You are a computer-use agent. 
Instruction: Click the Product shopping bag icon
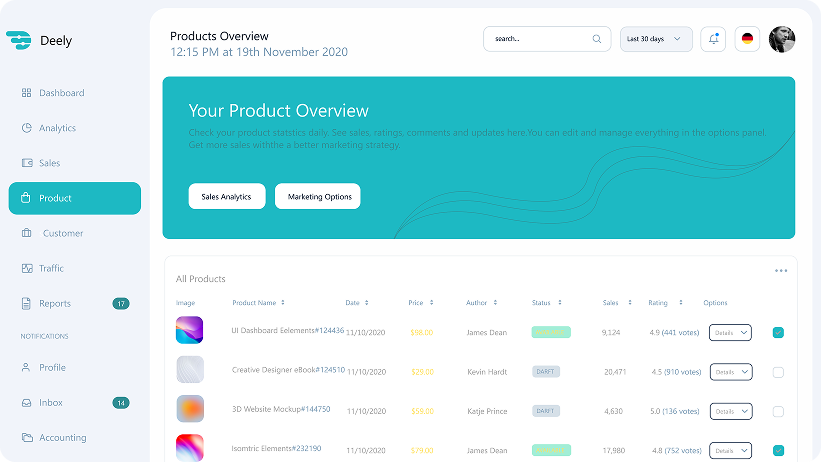pos(26,197)
